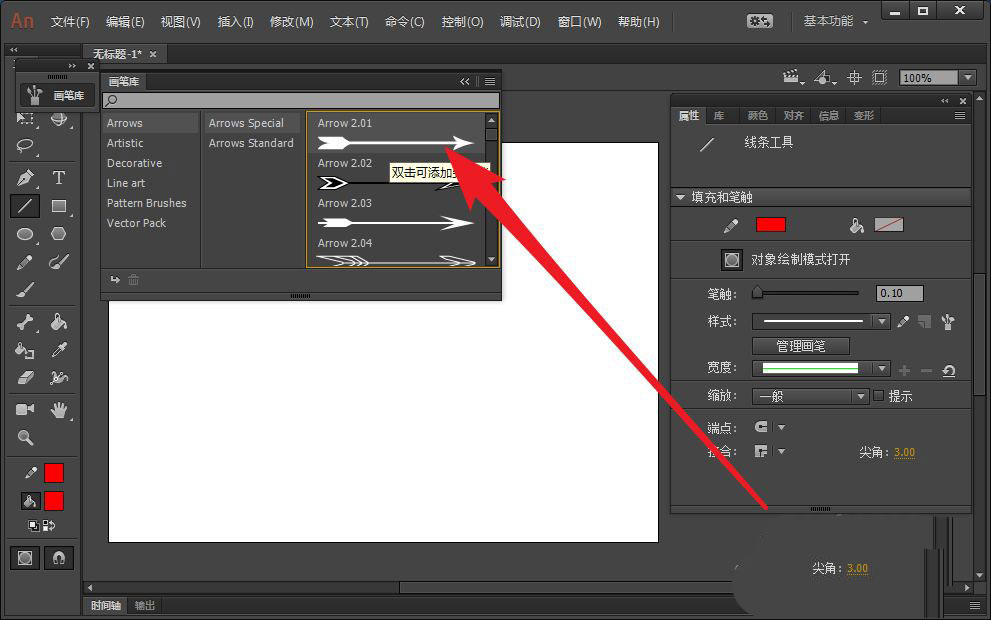Click the brush library icon beside style
991x620 pixels.
point(947,322)
